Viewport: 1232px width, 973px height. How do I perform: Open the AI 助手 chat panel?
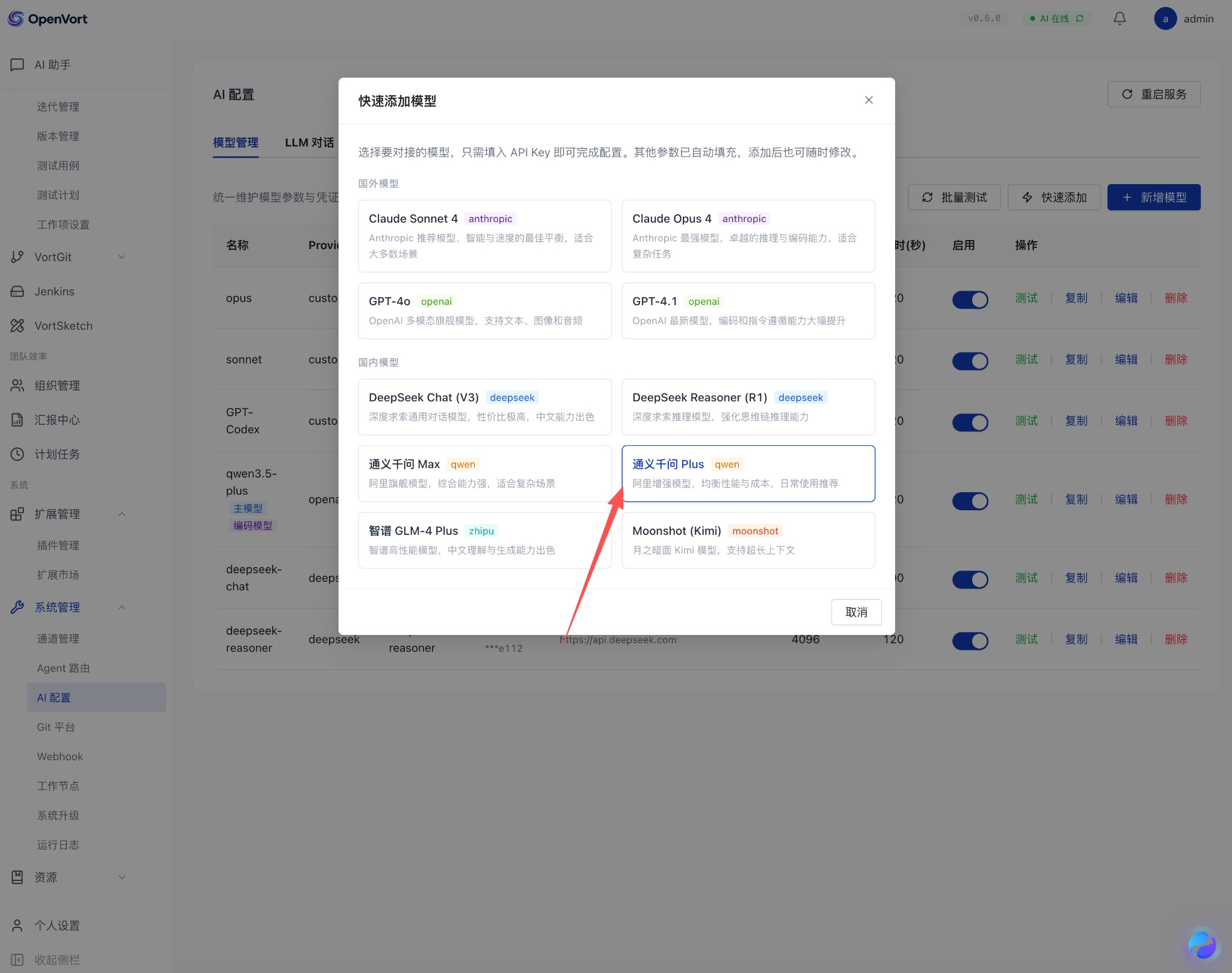(x=51, y=64)
